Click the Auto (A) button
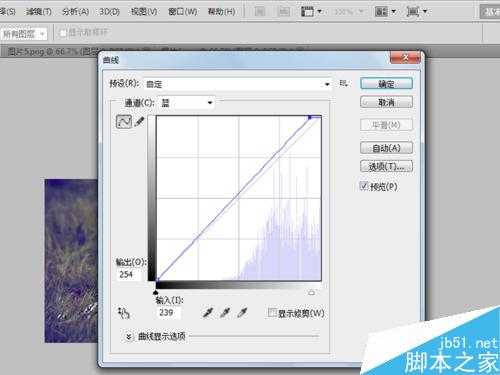The image size is (500, 375). (x=386, y=148)
